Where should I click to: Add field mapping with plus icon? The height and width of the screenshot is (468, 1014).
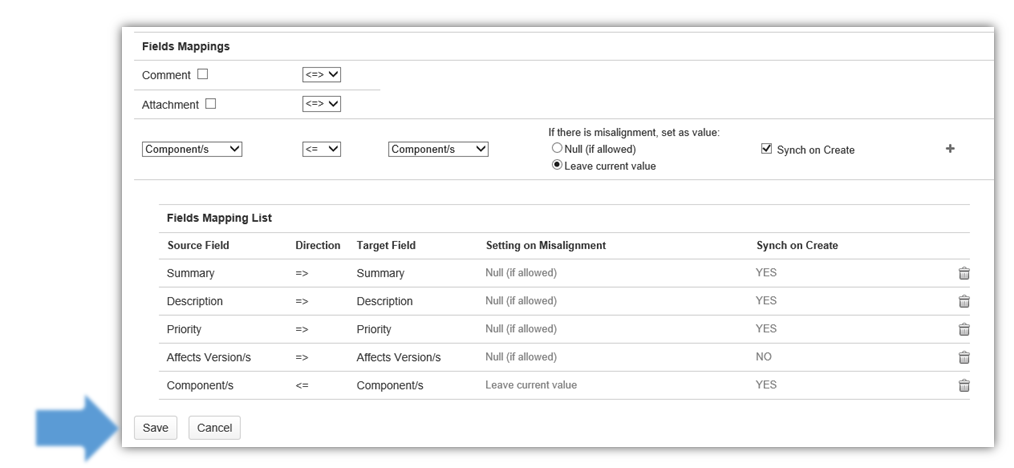[x=949, y=149]
